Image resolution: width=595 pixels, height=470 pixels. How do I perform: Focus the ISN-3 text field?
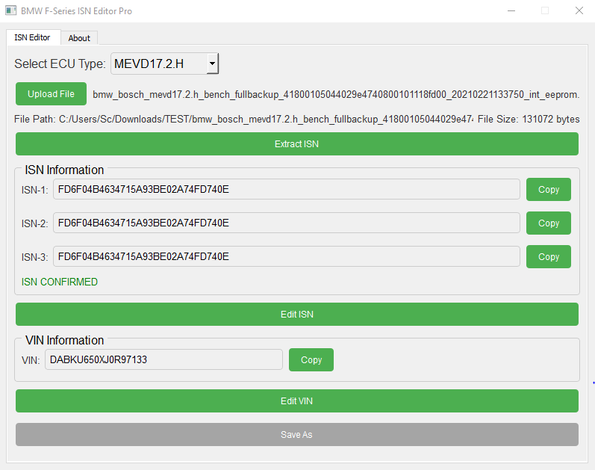(286, 257)
